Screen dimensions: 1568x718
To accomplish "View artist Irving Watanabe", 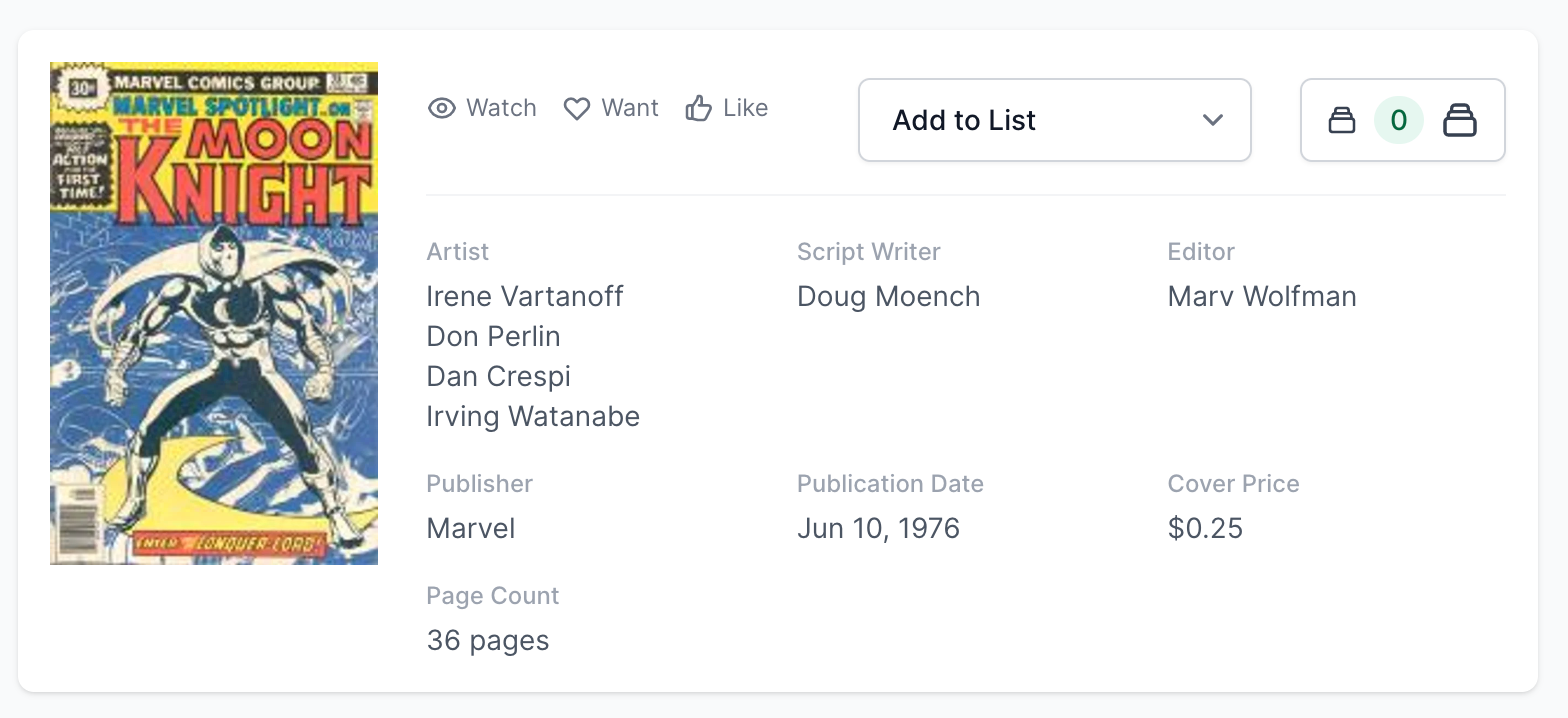I will tap(532, 416).
